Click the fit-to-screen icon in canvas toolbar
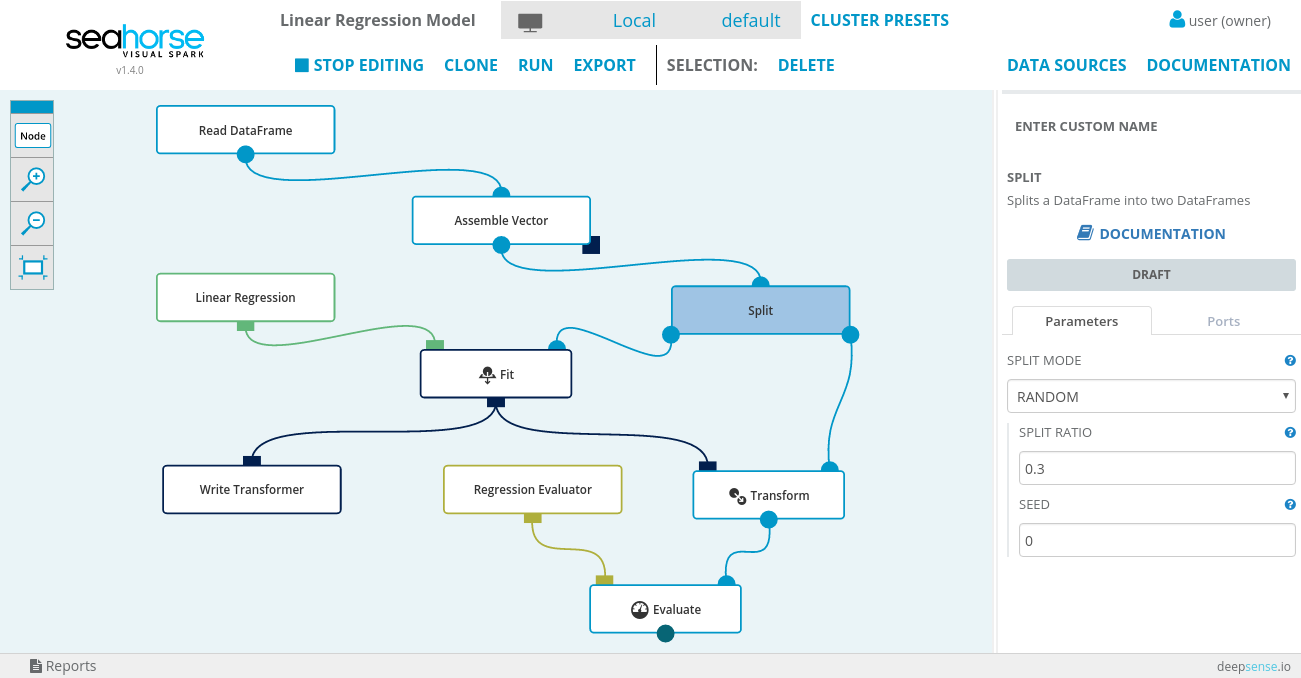This screenshot has width=1301, height=678. point(32,267)
